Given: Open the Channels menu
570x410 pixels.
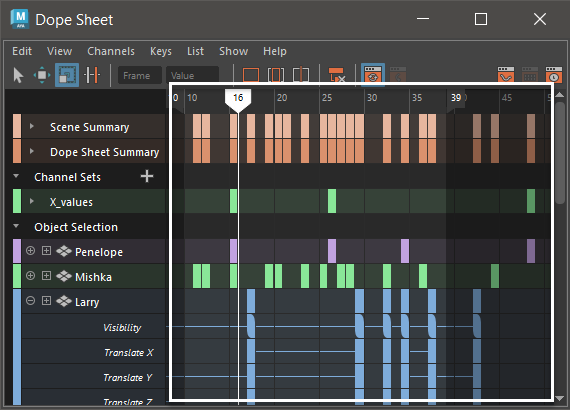Looking at the screenshot, I should (x=111, y=51).
